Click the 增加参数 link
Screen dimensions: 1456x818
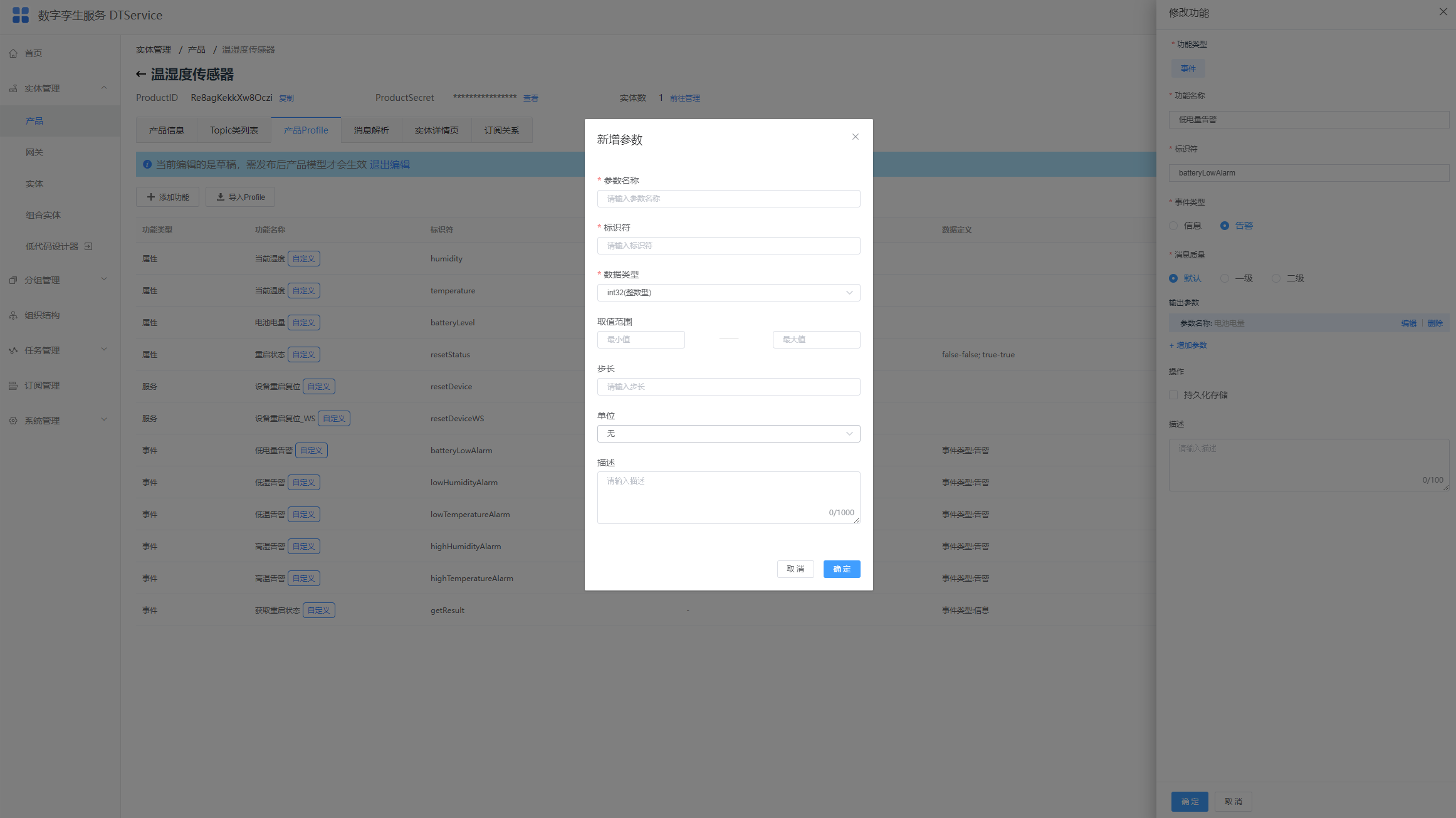[1188, 345]
